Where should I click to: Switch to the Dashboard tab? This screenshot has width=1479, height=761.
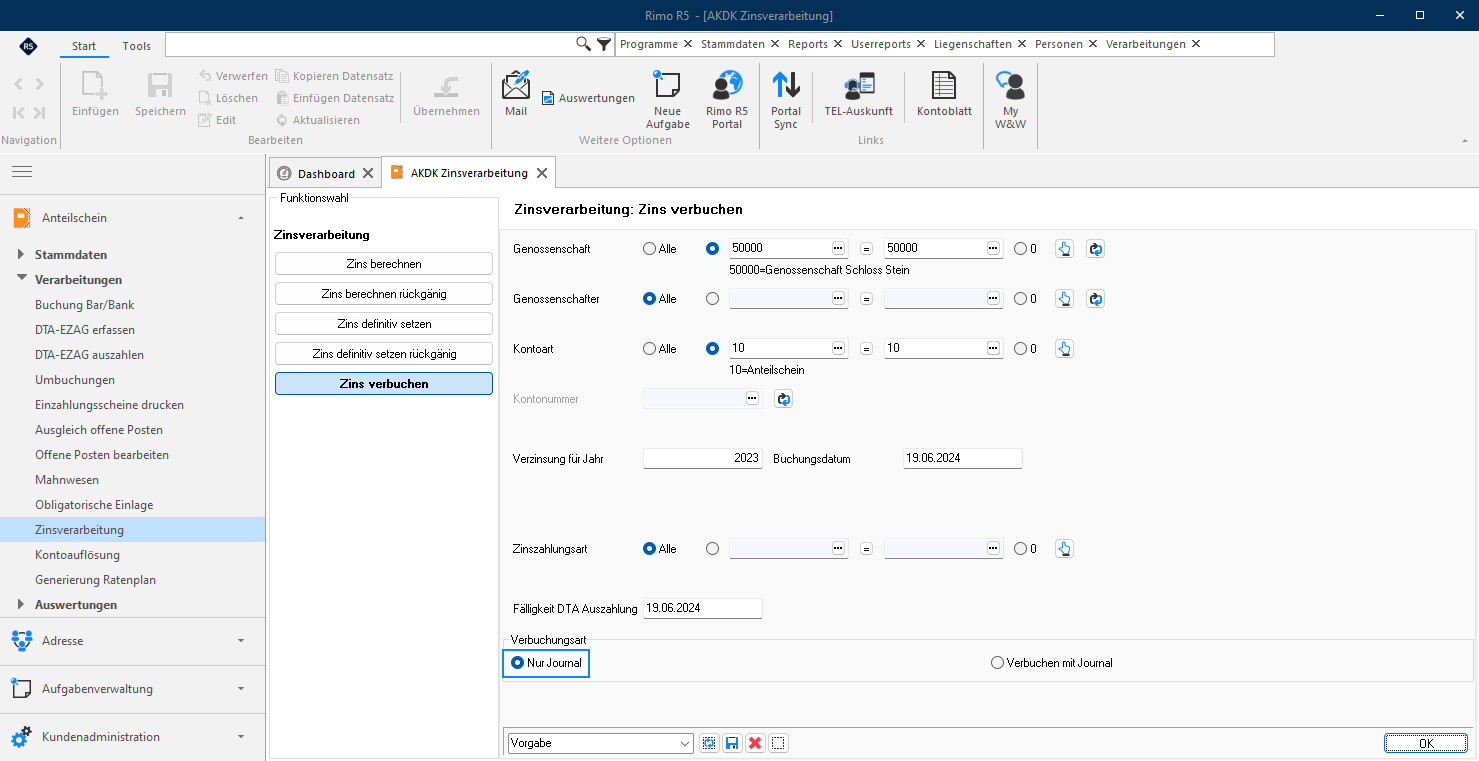point(326,174)
